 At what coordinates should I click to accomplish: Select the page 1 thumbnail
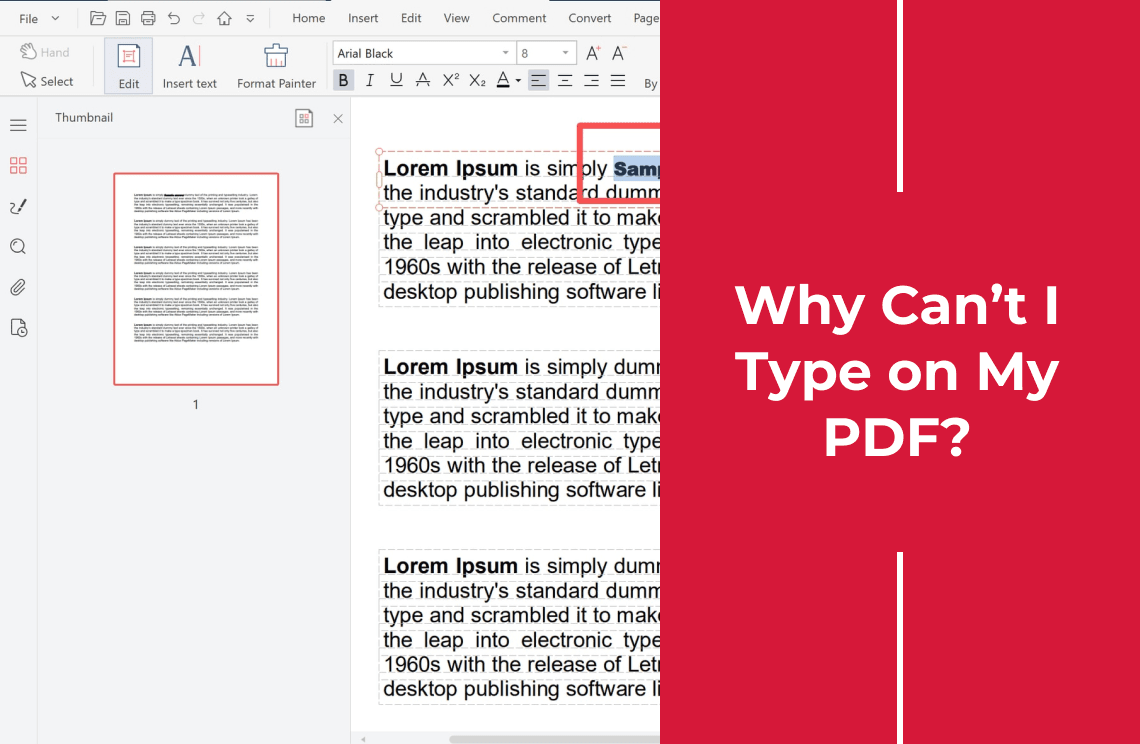[x=196, y=279]
